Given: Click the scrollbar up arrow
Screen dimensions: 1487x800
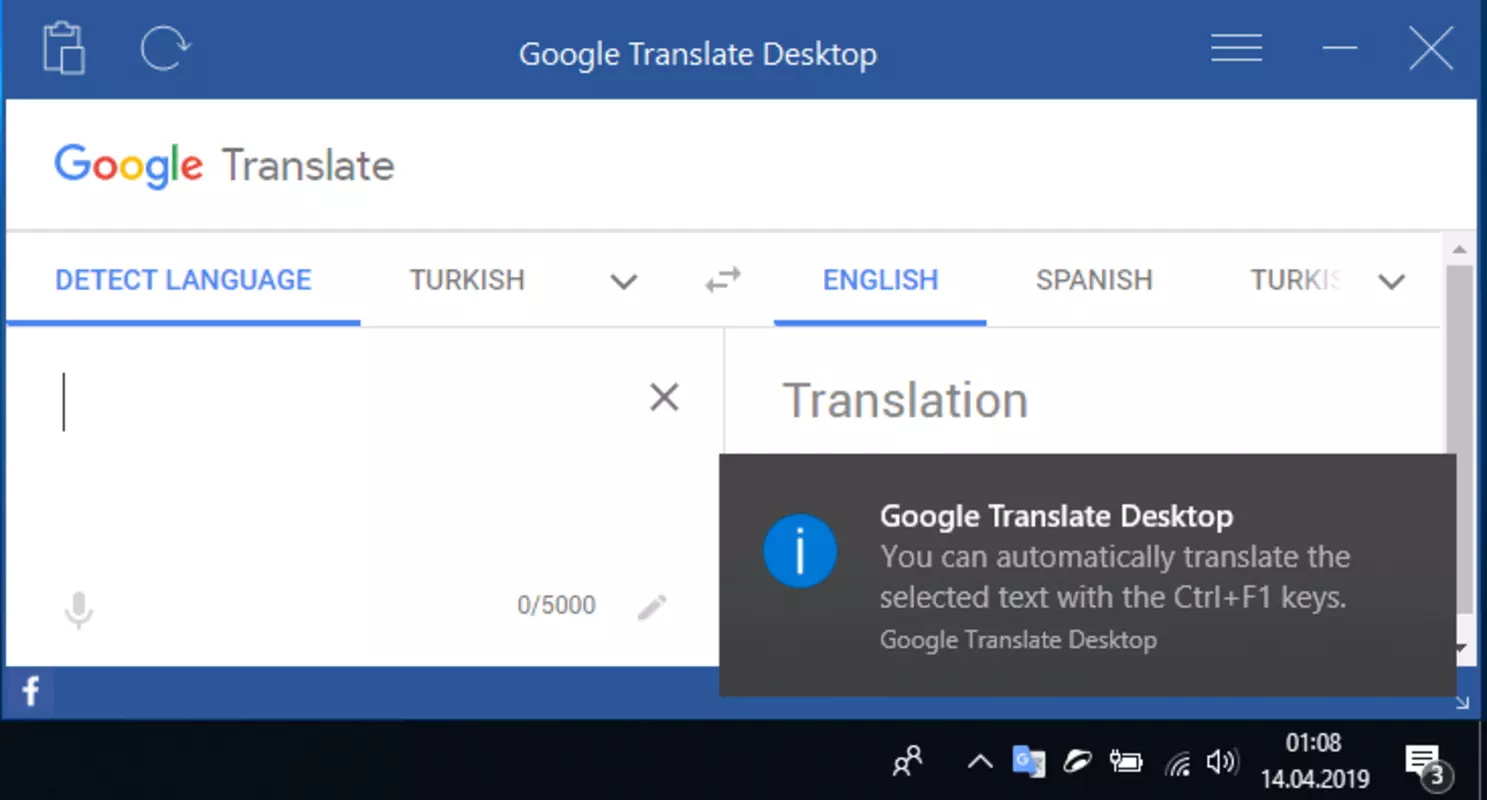Looking at the screenshot, I should coord(1459,249).
